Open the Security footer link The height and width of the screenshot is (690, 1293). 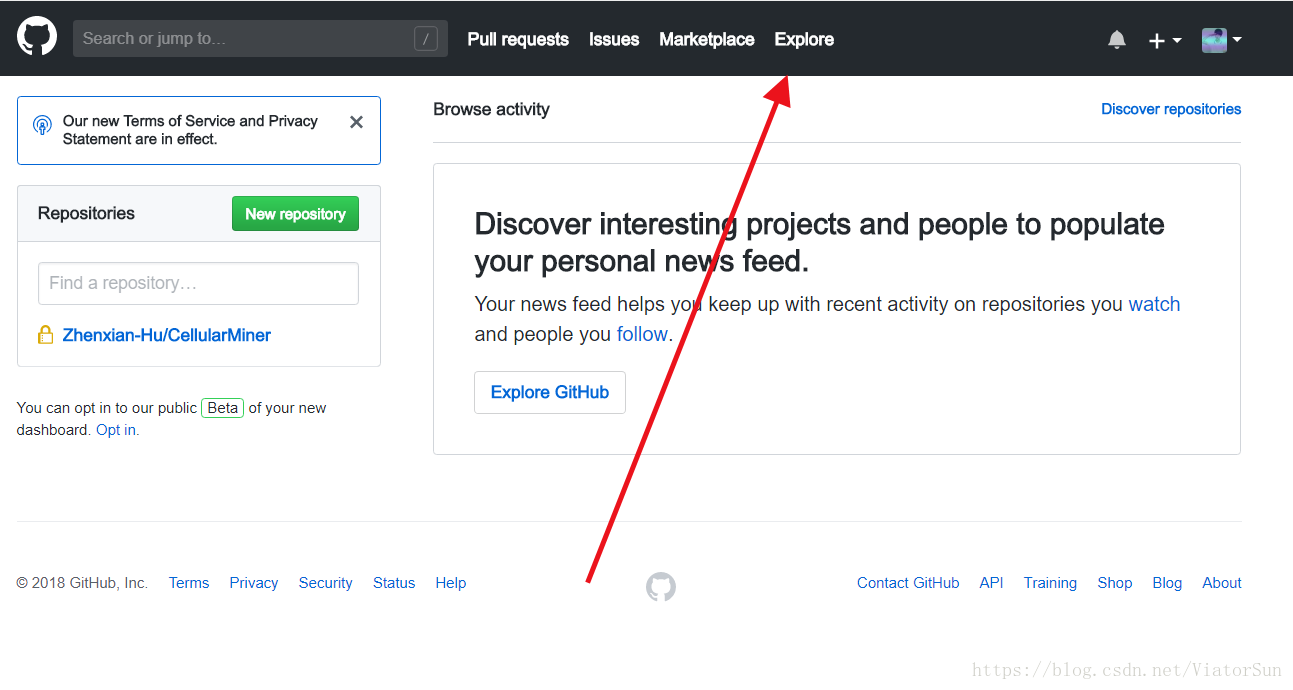(326, 583)
